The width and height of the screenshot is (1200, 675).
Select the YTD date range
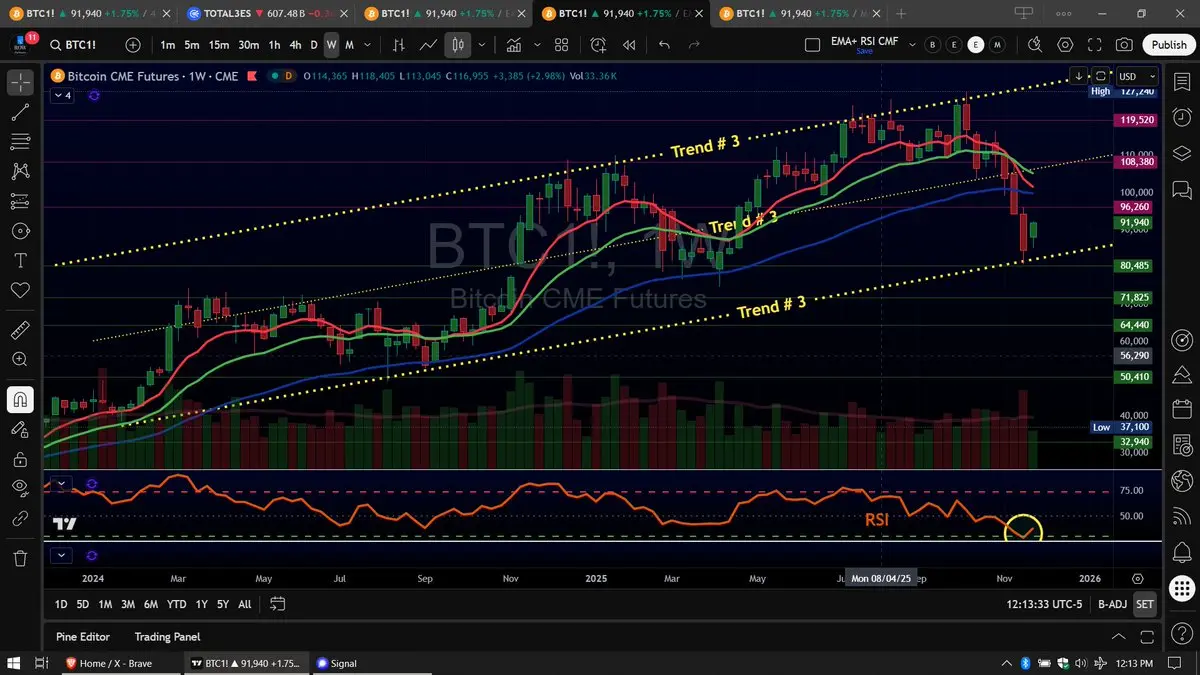click(177, 604)
